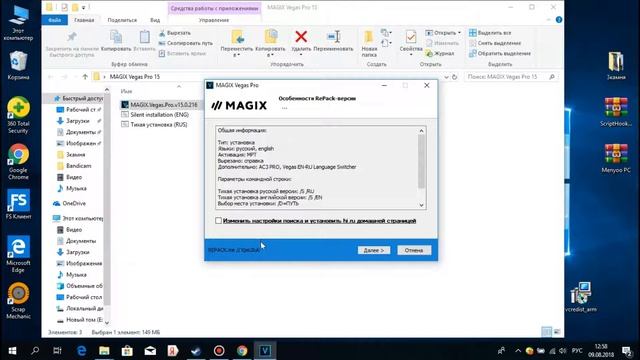Open the ScriptHook archive on desktop
The height and width of the screenshot is (360, 640).
tap(616, 112)
